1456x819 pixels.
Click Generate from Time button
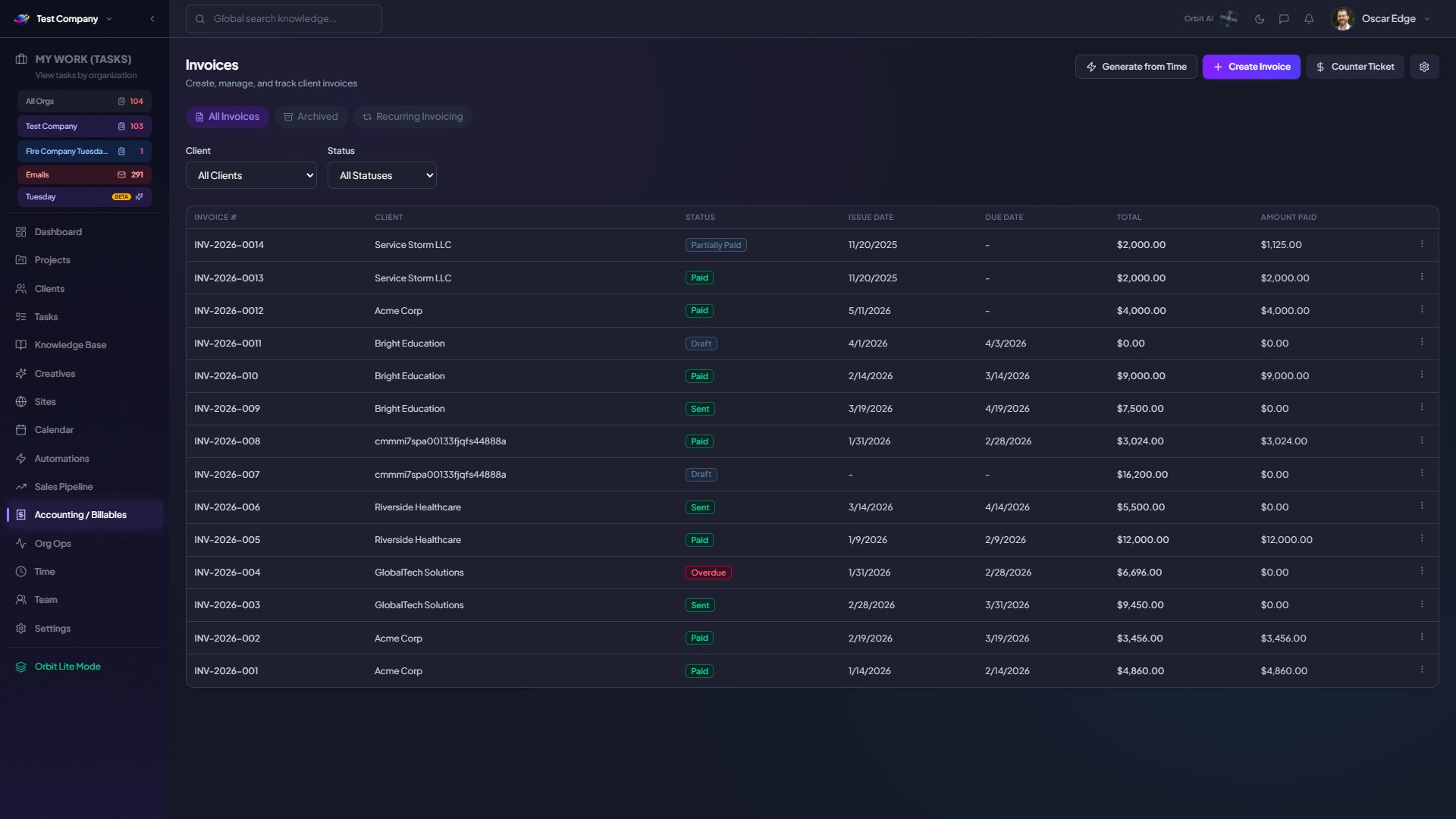[x=1136, y=67]
